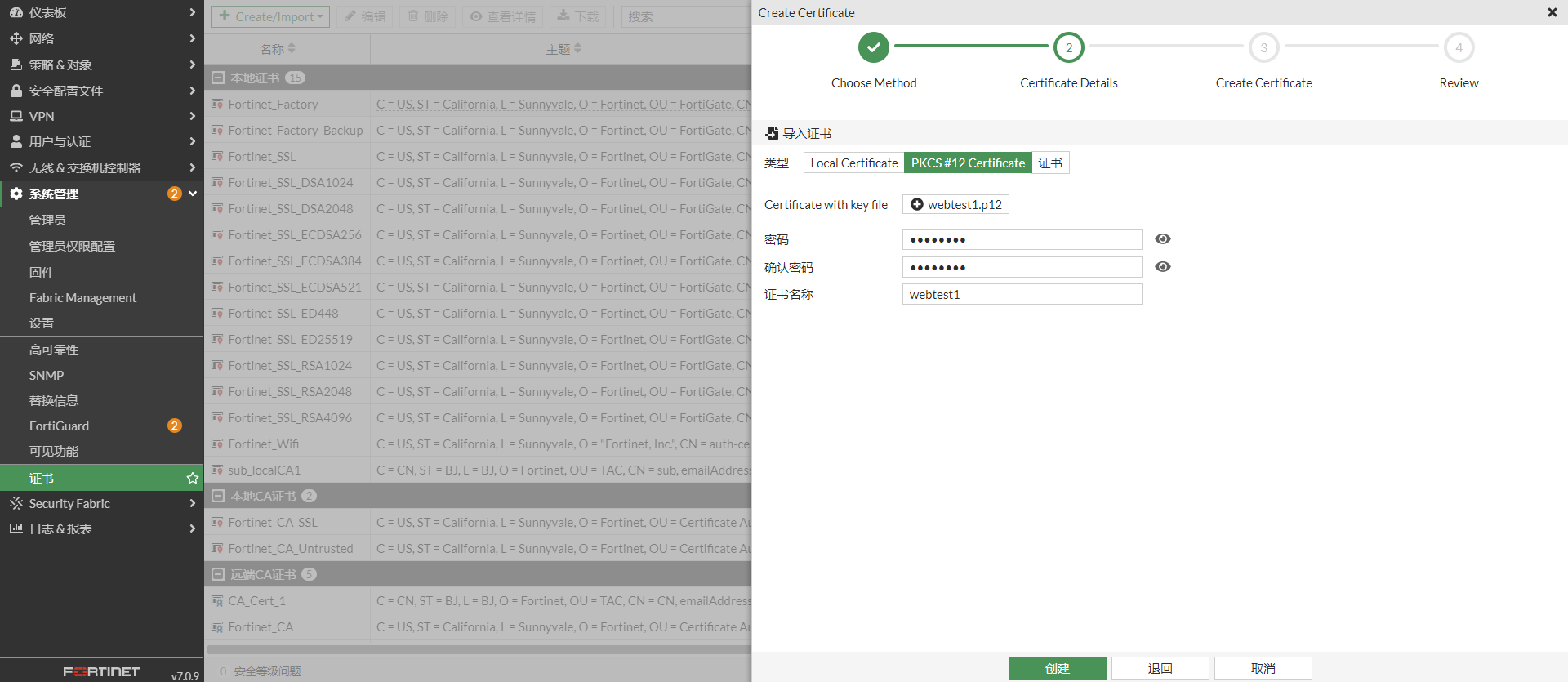Show the password in 密码 field

pyautogui.click(x=1163, y=239)
